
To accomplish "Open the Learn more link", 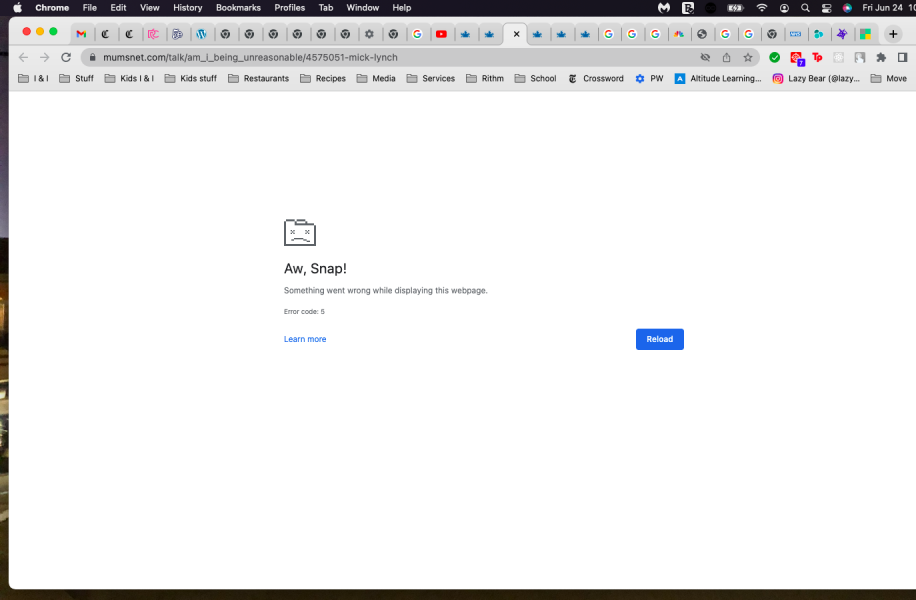I will pos(305,339).
